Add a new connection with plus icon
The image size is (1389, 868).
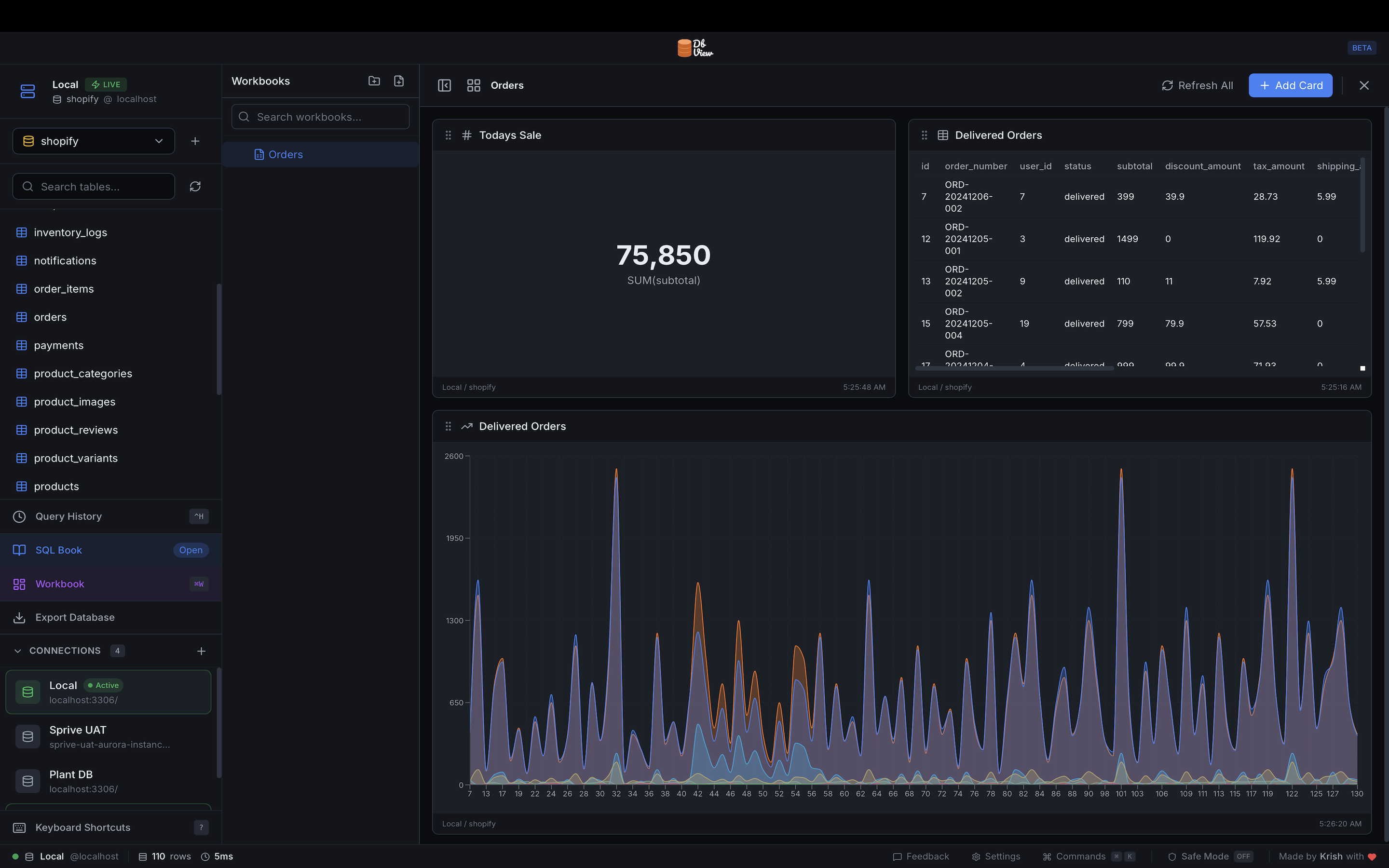(201, 651)
